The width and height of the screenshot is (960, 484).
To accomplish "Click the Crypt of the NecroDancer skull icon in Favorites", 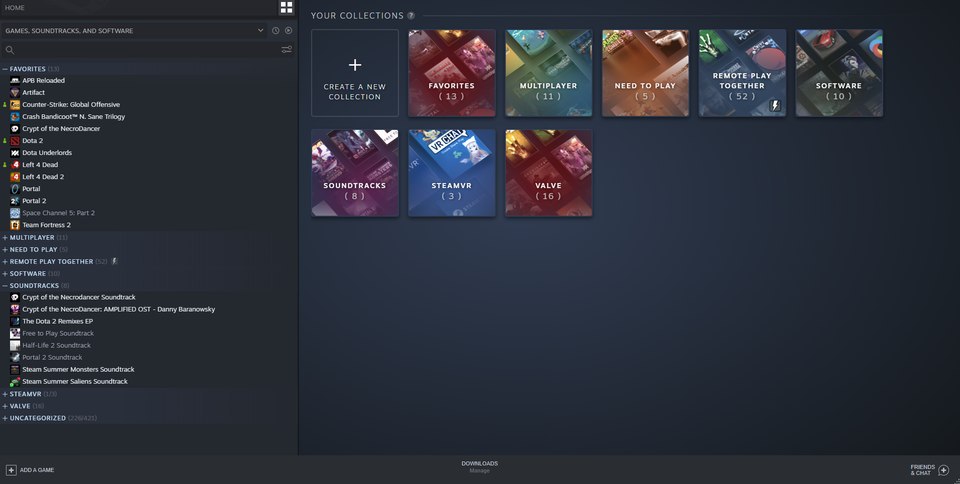I will tap(15, 128).
